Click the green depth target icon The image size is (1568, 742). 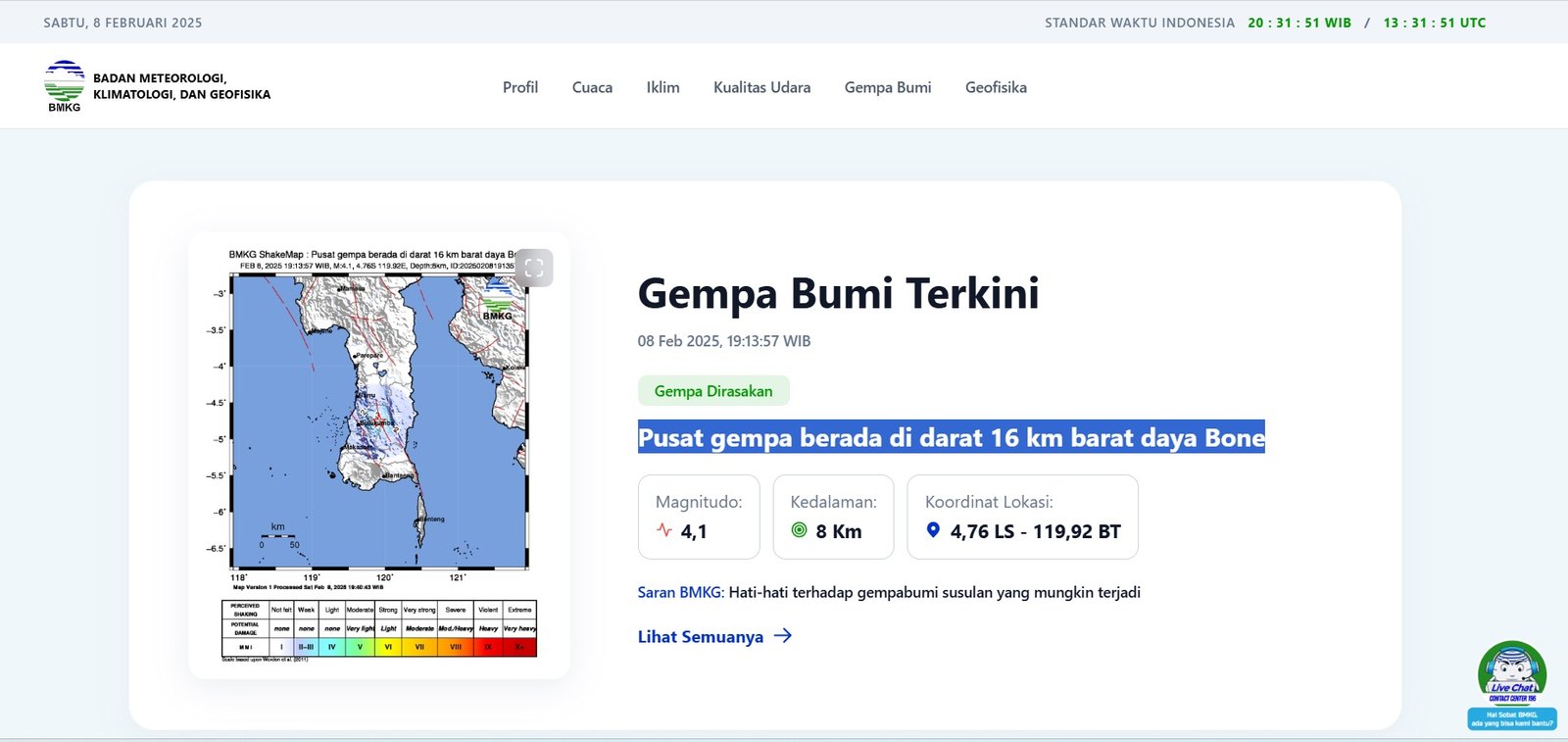coord(799,530)
